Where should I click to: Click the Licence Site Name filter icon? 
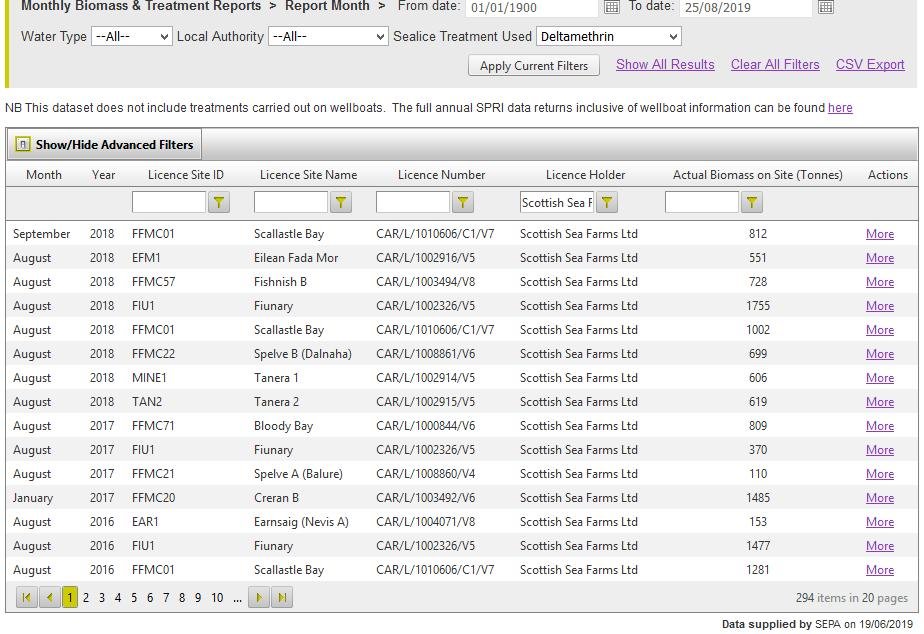pyautogui.click(x=341, y=203)
